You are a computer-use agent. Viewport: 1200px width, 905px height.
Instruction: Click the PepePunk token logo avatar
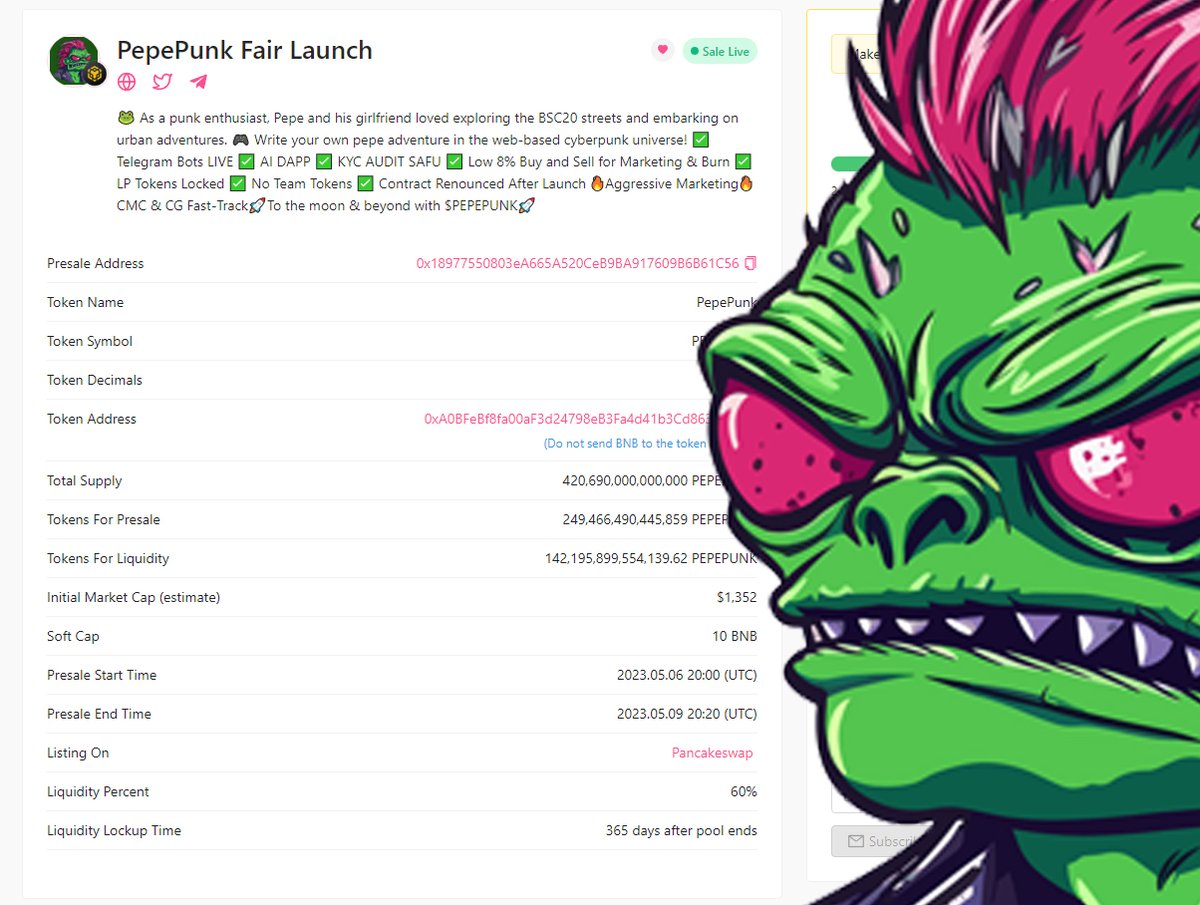[75, 61]
